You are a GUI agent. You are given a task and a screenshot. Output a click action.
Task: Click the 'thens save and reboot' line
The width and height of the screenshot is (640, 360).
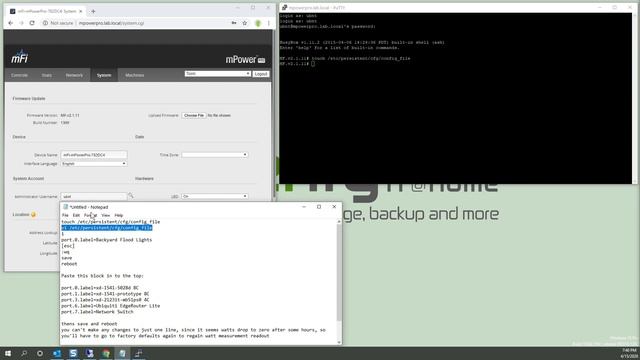[x=89, y=324]
